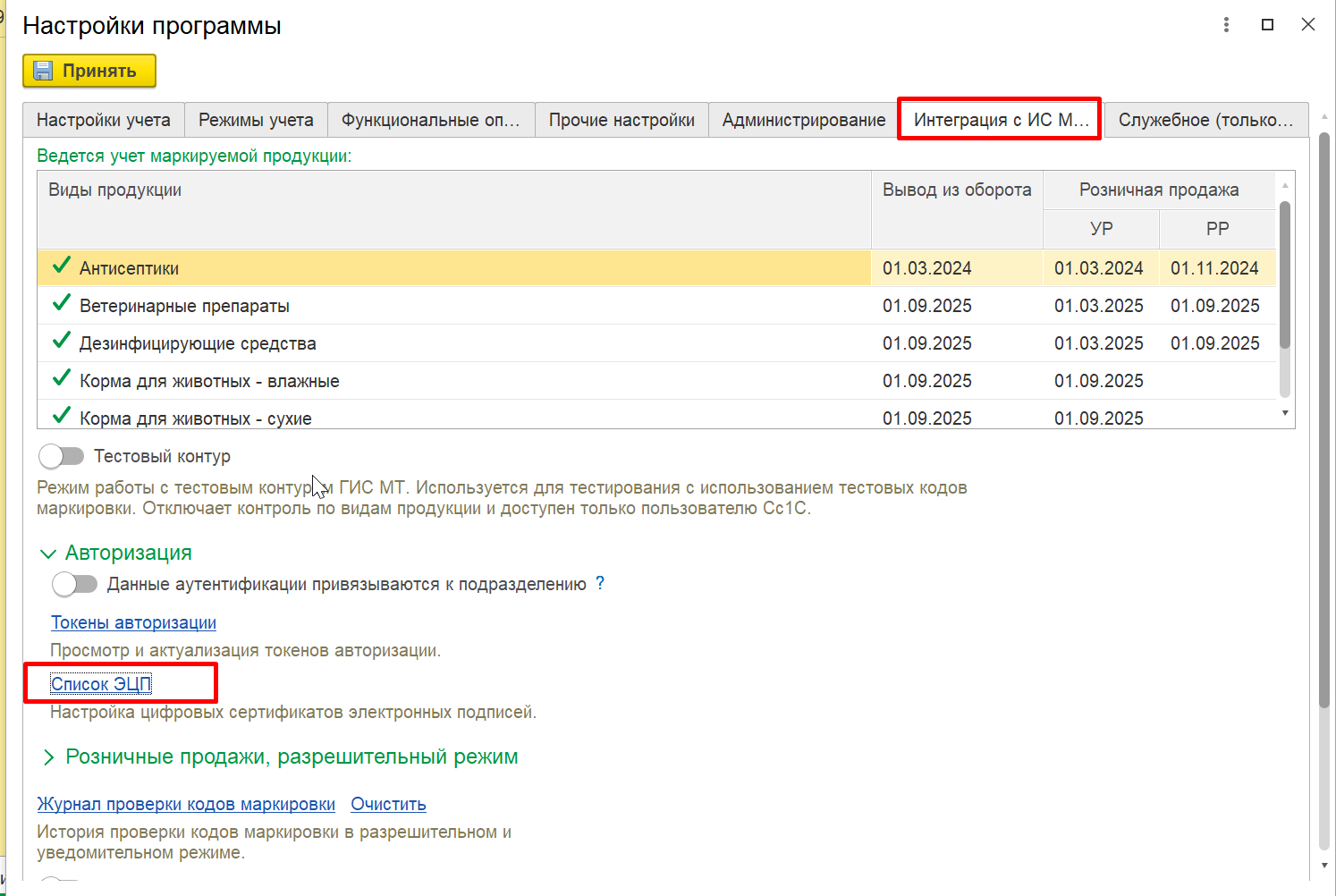
Task: Click the checkmark beside Ветеринарные препараты
Action: pos(61,304)
